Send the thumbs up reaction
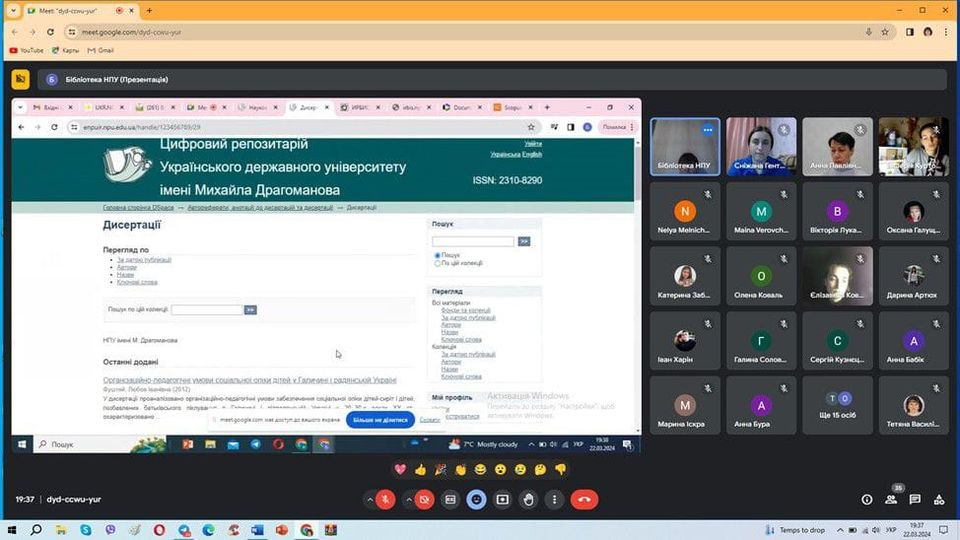This screenshot has height=540, width=960. click(x=420, y=470)
